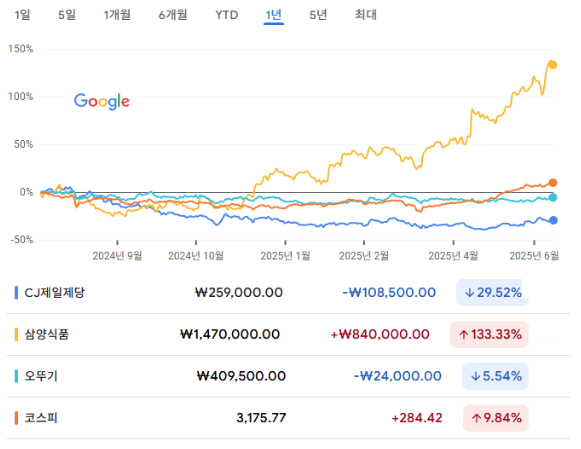Click the orange endpoint dot of 코스피 line
The image size is (581, 449).
(553, 183)
